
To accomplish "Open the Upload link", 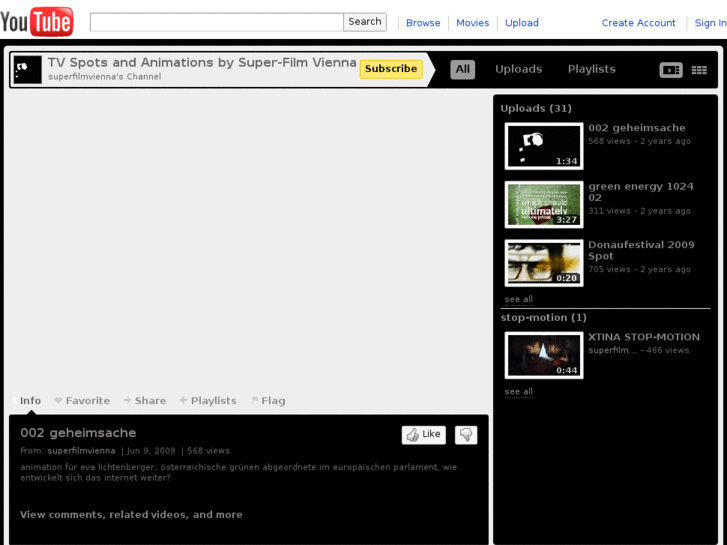I will [522, 23].
